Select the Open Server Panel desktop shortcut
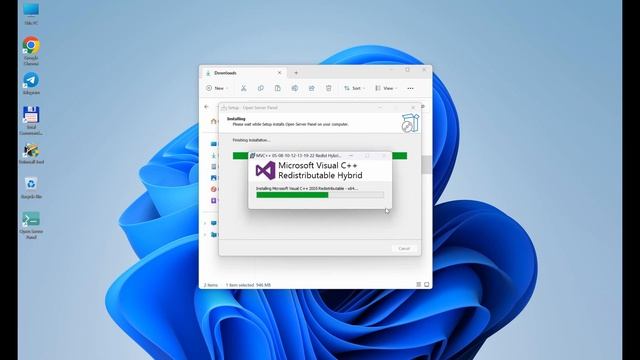640x360 pixels. pyautogui.click(x=31, y=225)
